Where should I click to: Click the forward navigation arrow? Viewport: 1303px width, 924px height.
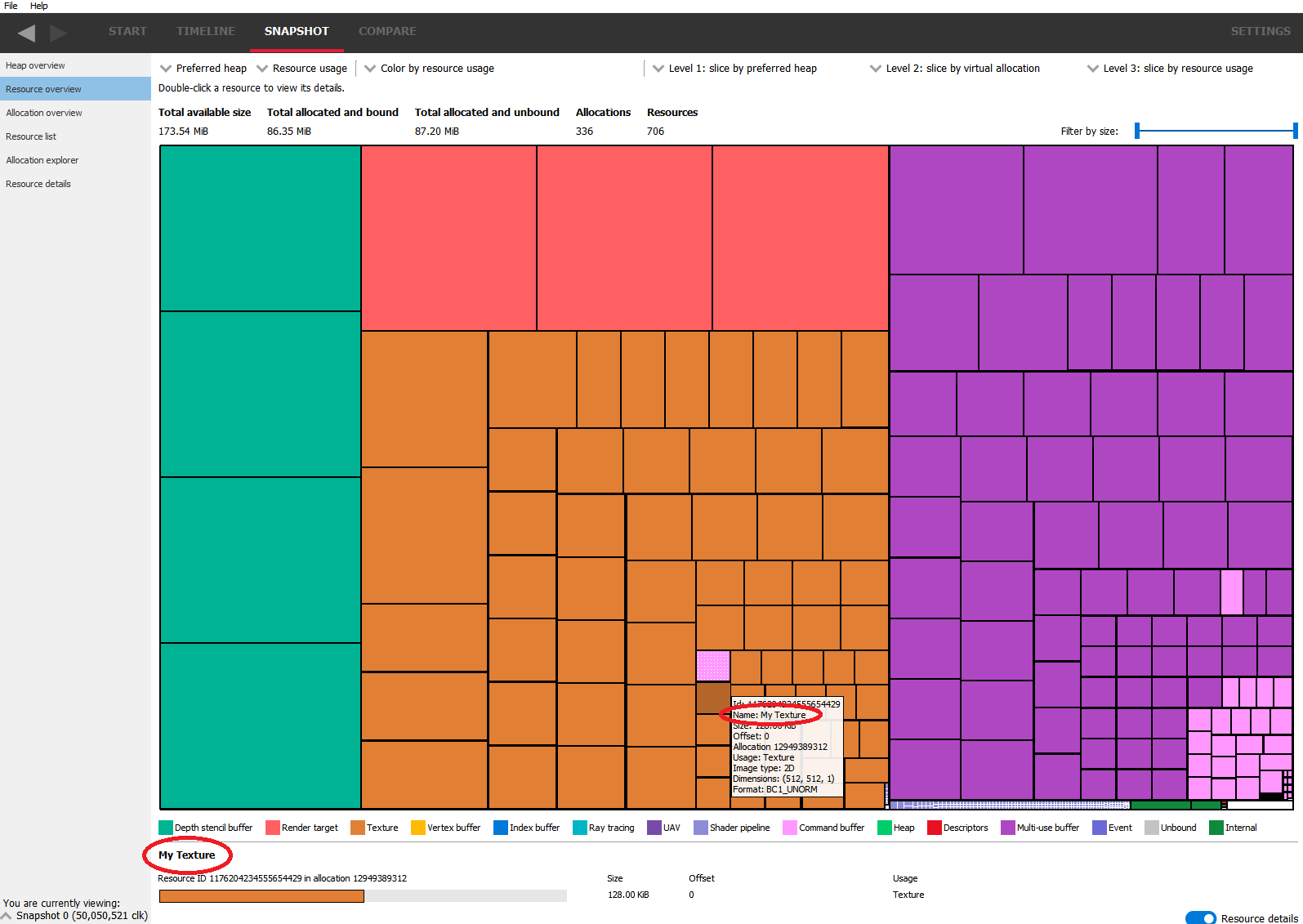[x=58, y=33]
